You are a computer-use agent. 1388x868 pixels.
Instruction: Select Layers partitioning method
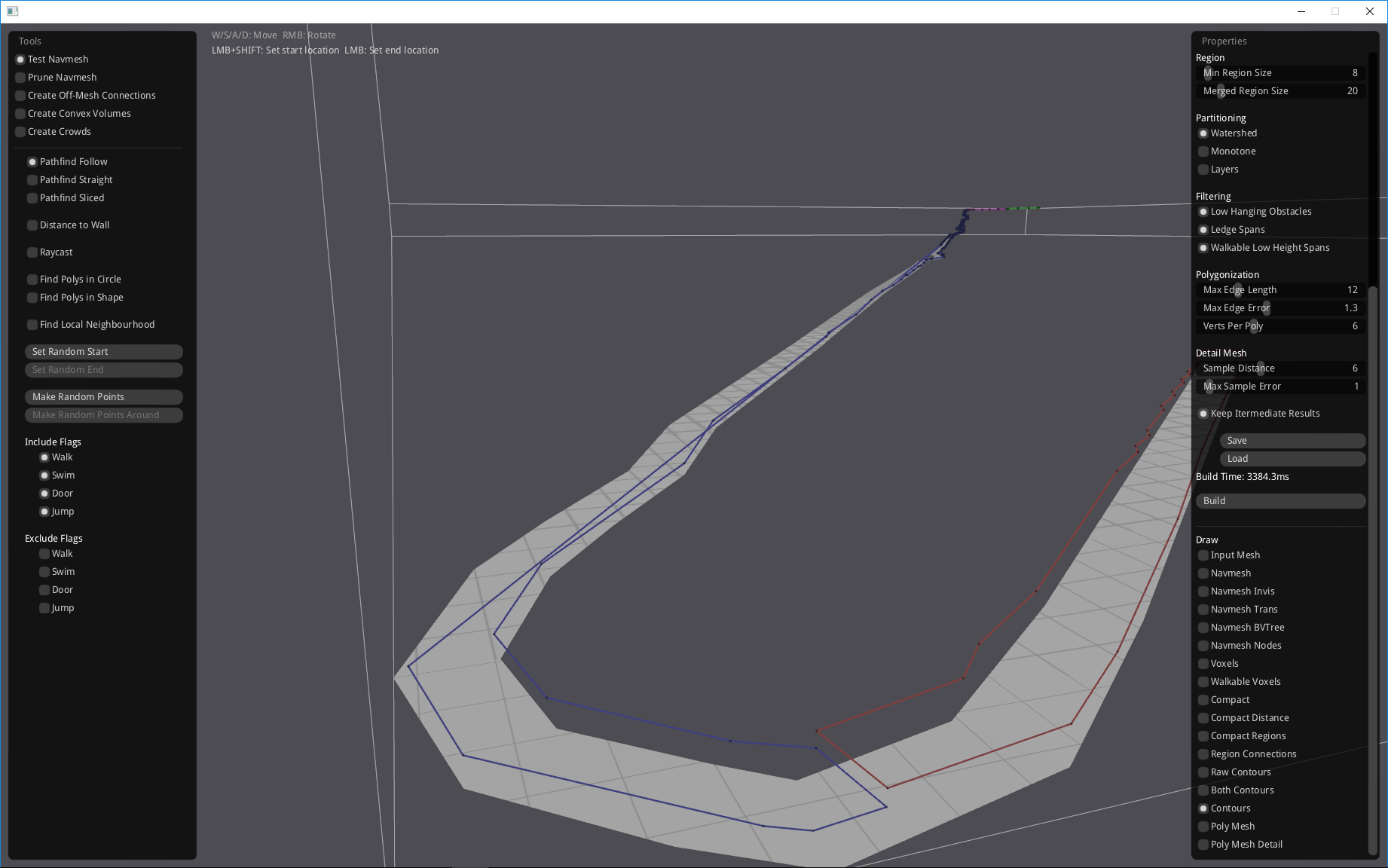pyautogui.click(x=1203, y=169)
